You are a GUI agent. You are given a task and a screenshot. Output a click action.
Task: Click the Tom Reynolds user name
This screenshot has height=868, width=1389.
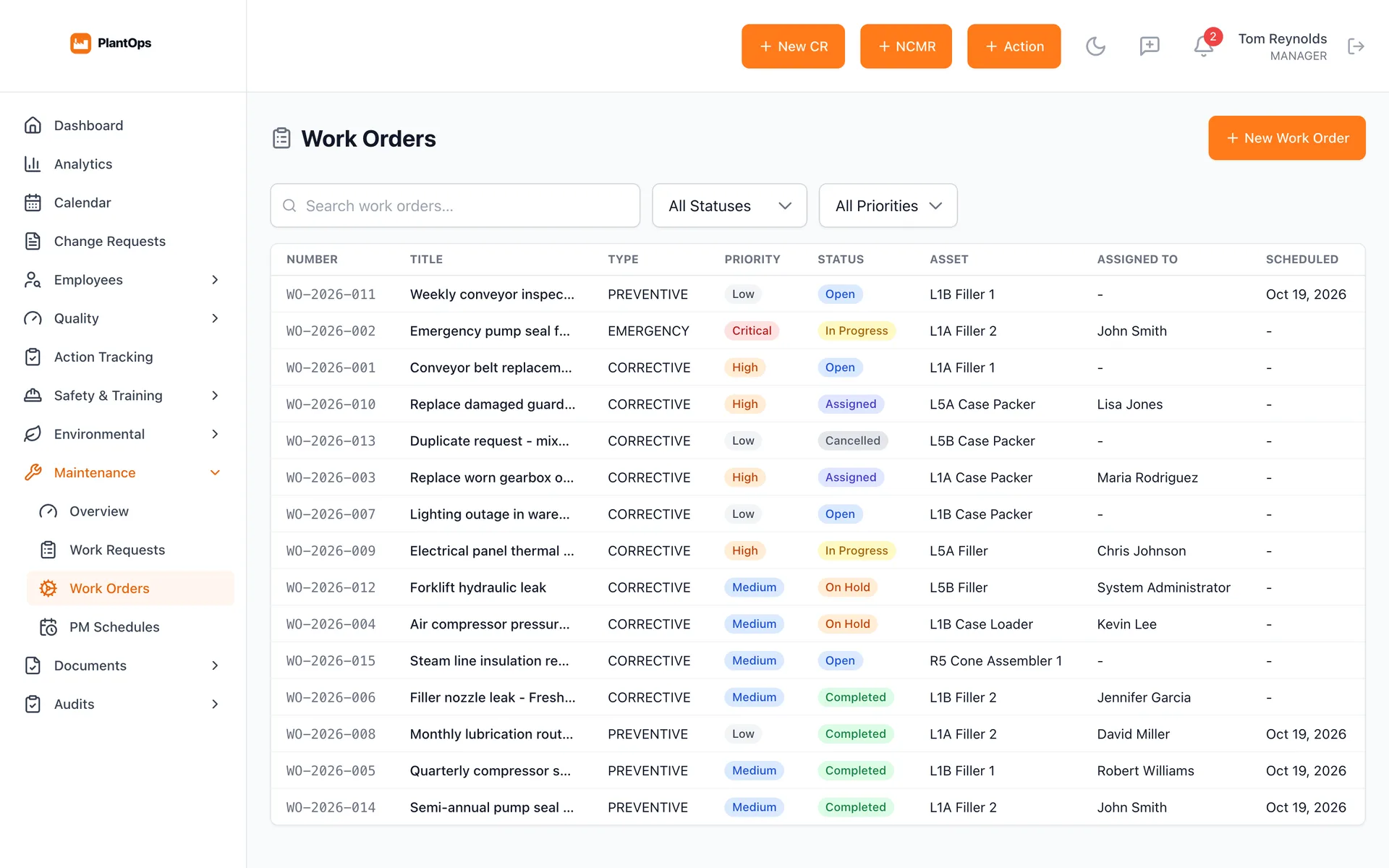(1282, 38)
